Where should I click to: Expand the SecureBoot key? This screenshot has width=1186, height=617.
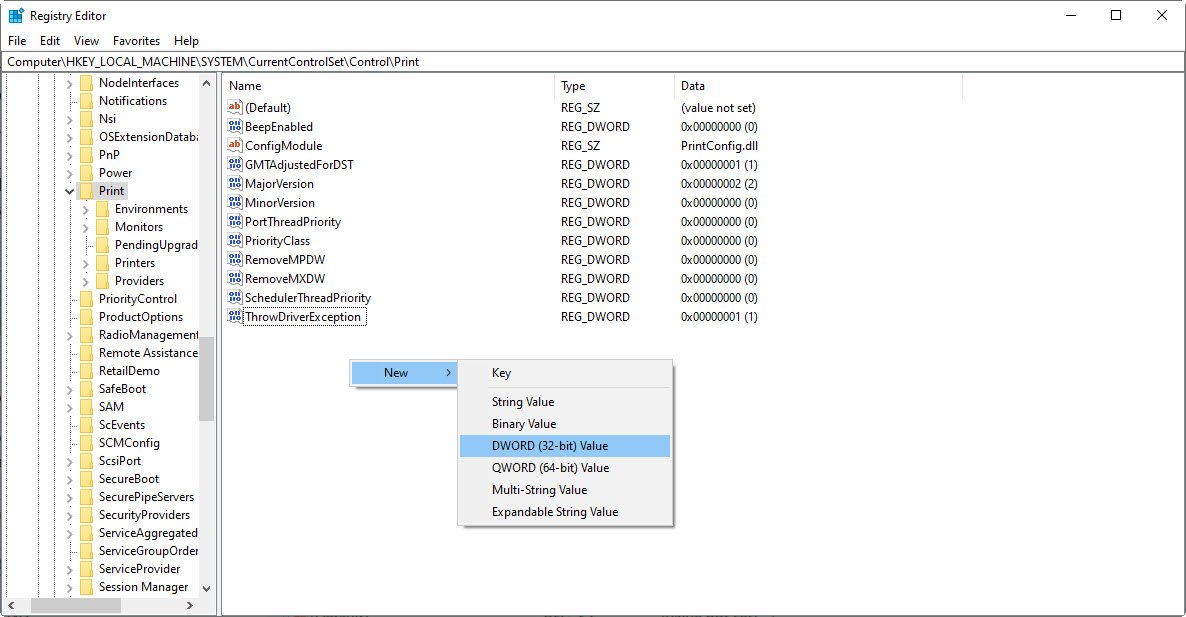click(x=70, y=479)
